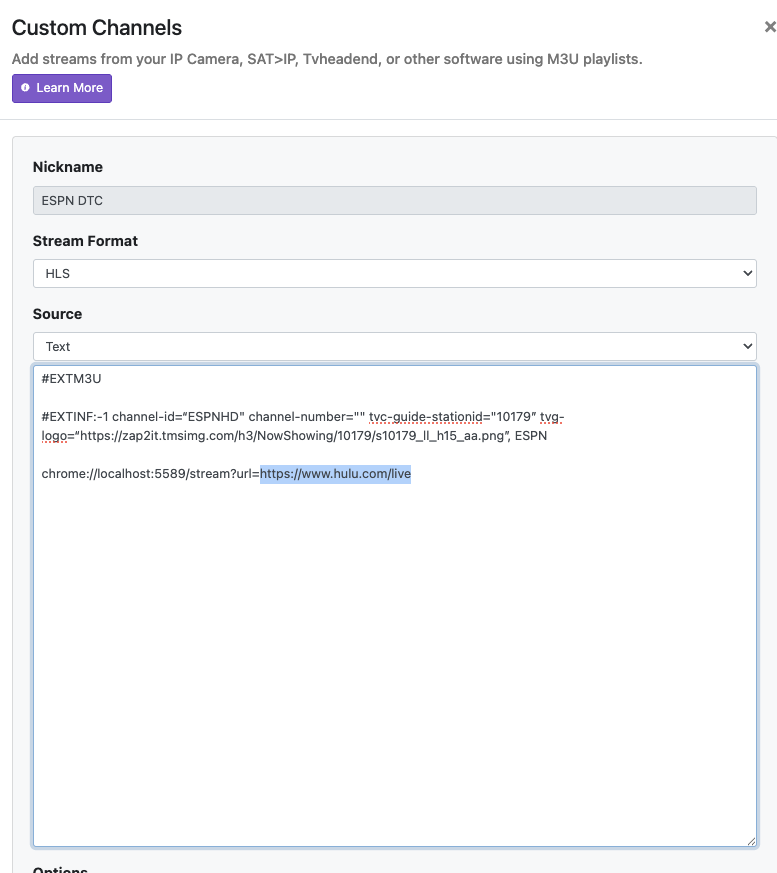Click the Source label

coord(57,314)
